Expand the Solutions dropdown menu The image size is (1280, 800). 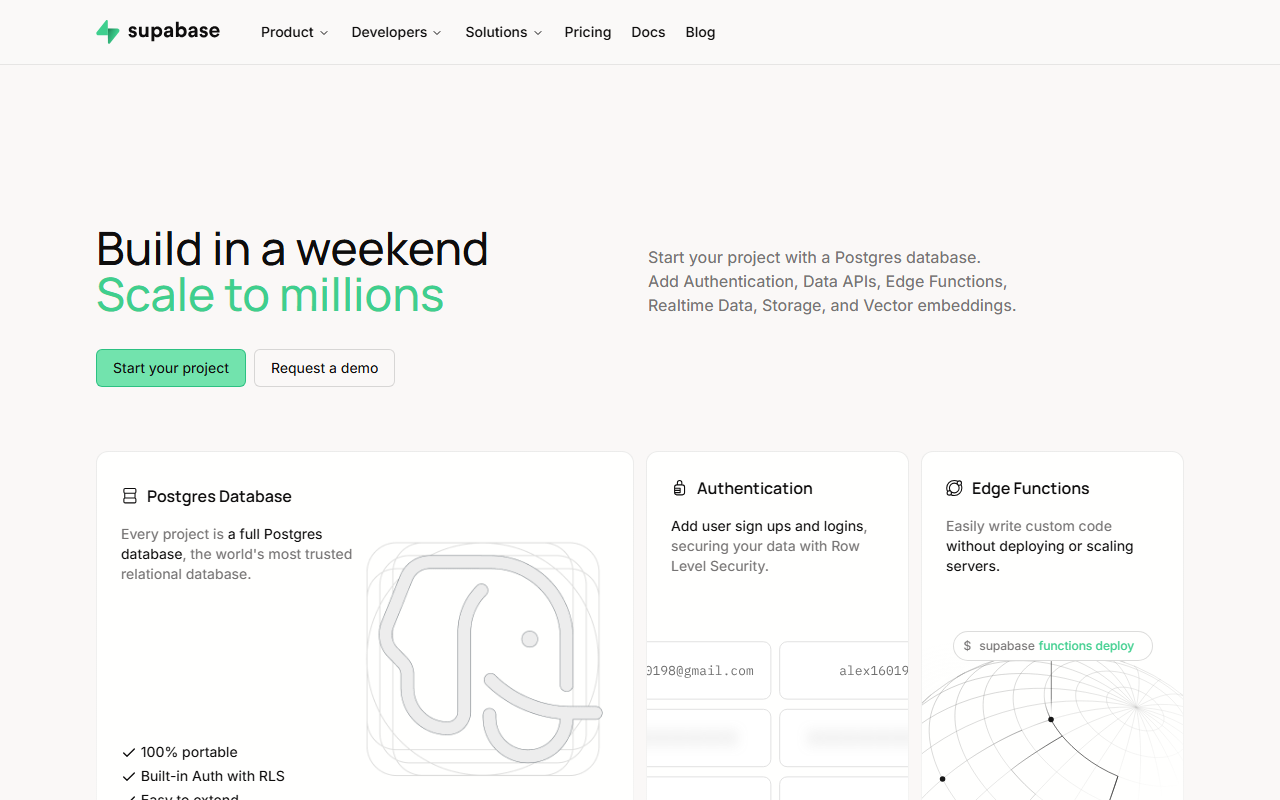click(x=504, y=32)
